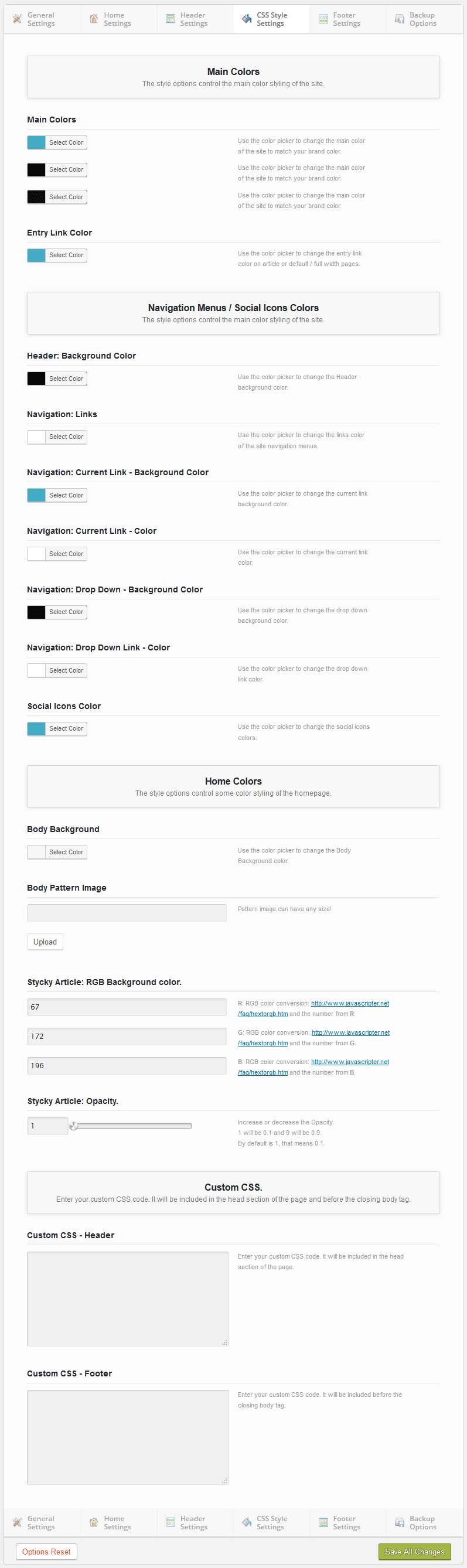
Task: Click the Header Settings icon at top
Action: (169, 19)
